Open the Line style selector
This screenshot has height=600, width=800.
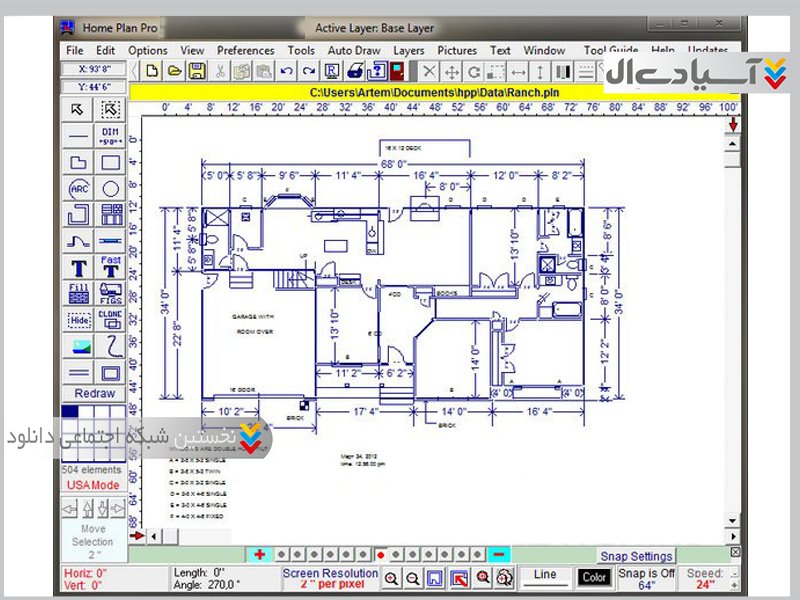tap(545, 576)
